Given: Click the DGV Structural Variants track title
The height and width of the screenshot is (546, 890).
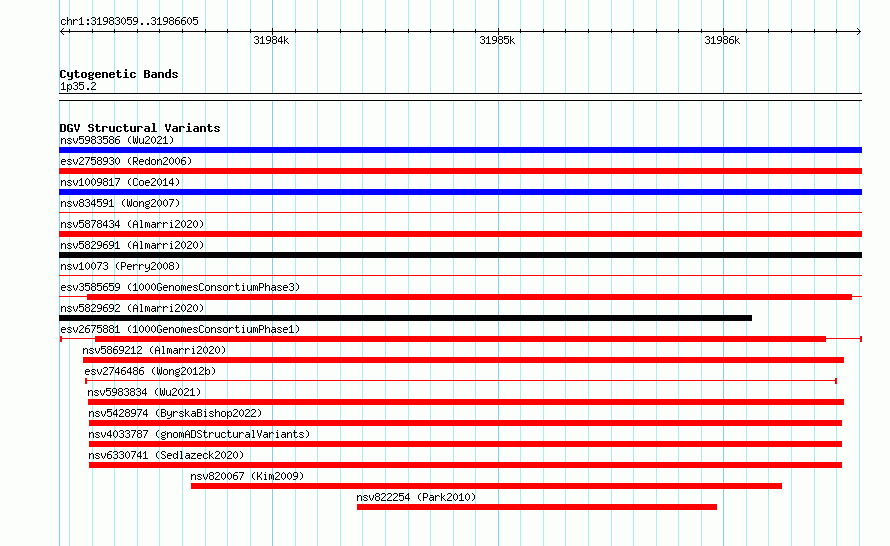Looking at the screenshot, I should click(x=140, y=128).
